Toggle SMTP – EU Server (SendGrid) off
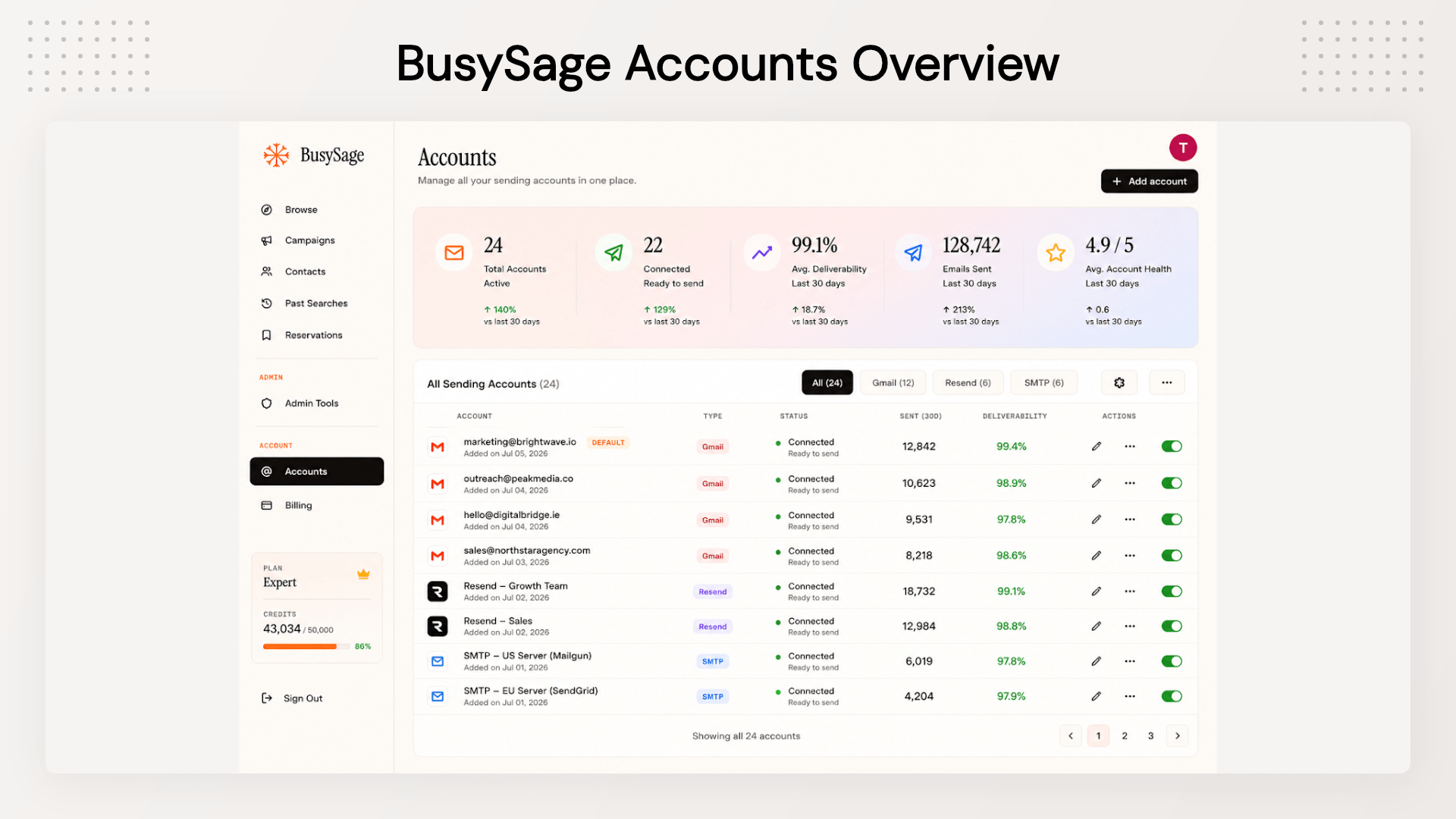Screen dimensions: 1456x819 tap(1172, 696)
